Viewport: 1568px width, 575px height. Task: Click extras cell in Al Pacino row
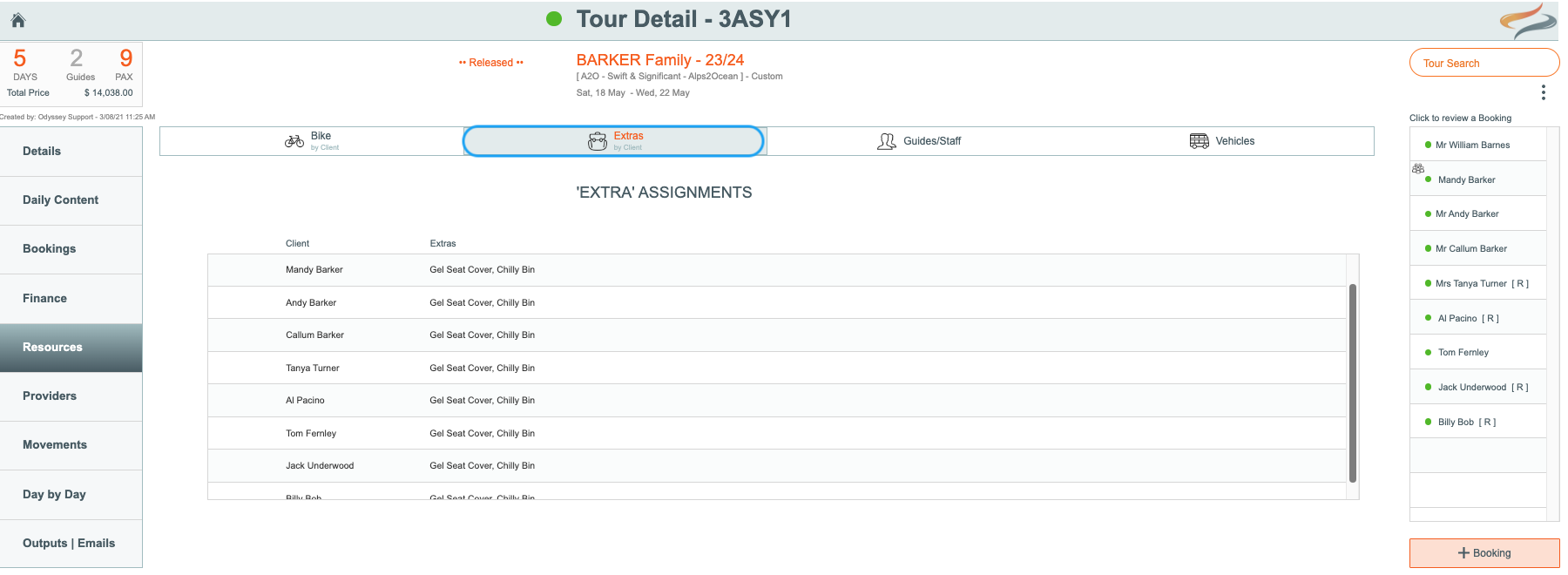coord(482,400)
